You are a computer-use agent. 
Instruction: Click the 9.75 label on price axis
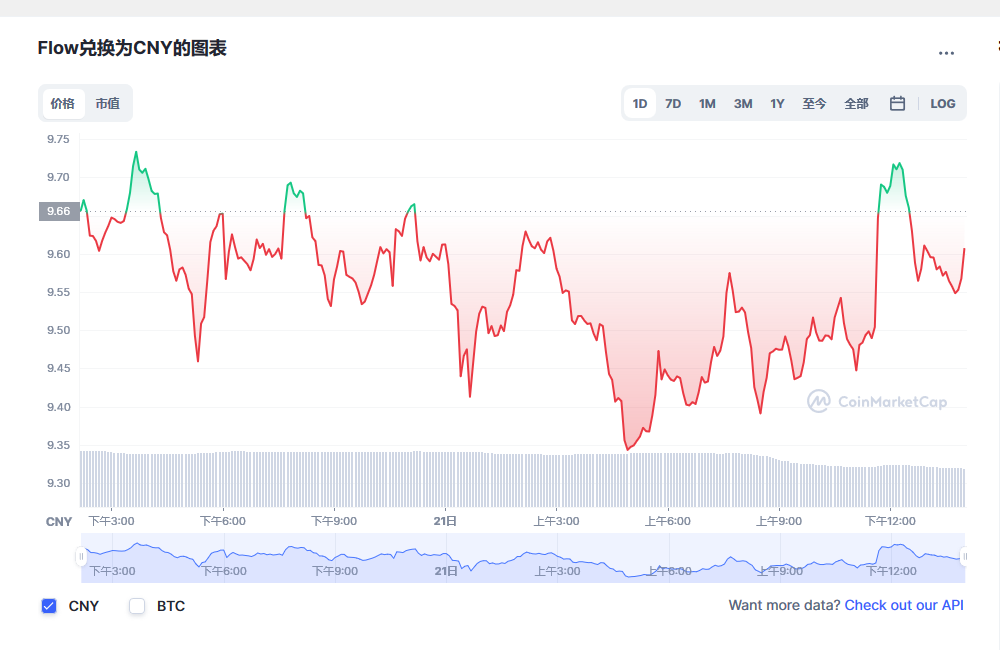tap(58, 139)
